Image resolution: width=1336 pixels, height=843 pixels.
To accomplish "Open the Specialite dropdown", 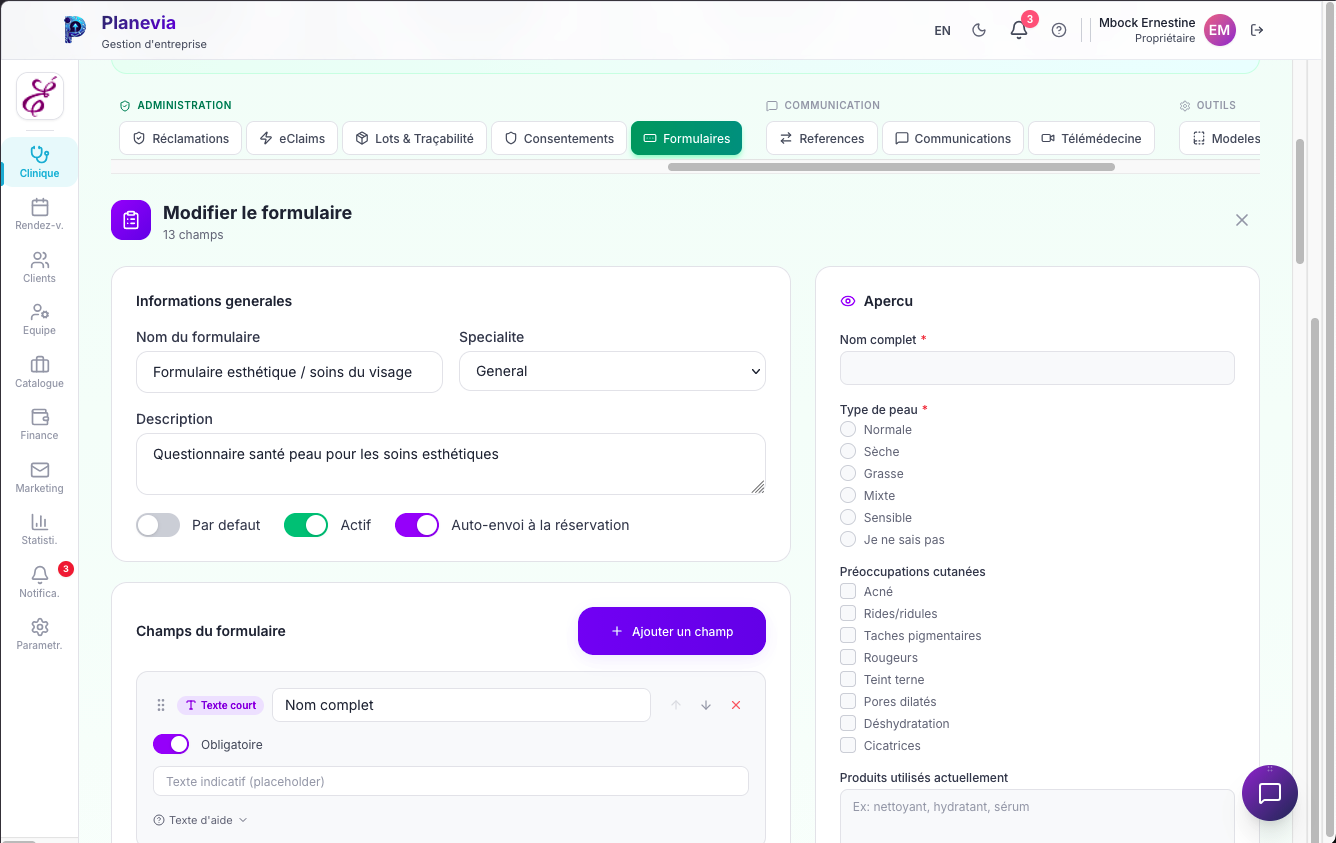I will [612, 370].
